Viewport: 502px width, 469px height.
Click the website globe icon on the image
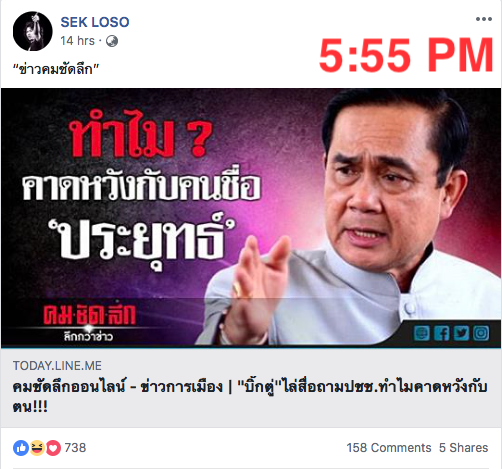tap(421, 333)
